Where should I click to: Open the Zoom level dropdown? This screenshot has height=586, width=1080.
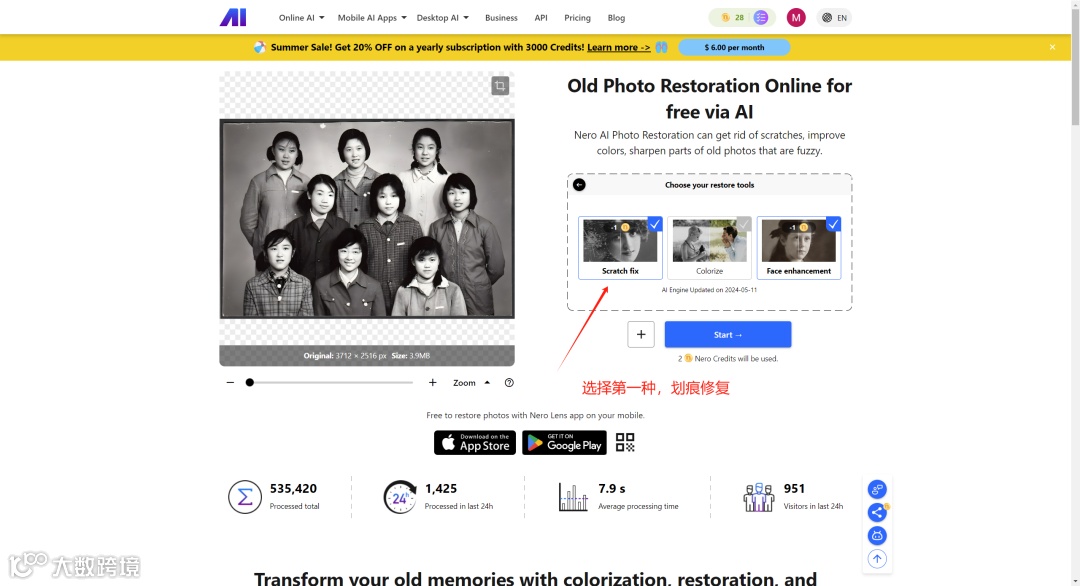471,383
